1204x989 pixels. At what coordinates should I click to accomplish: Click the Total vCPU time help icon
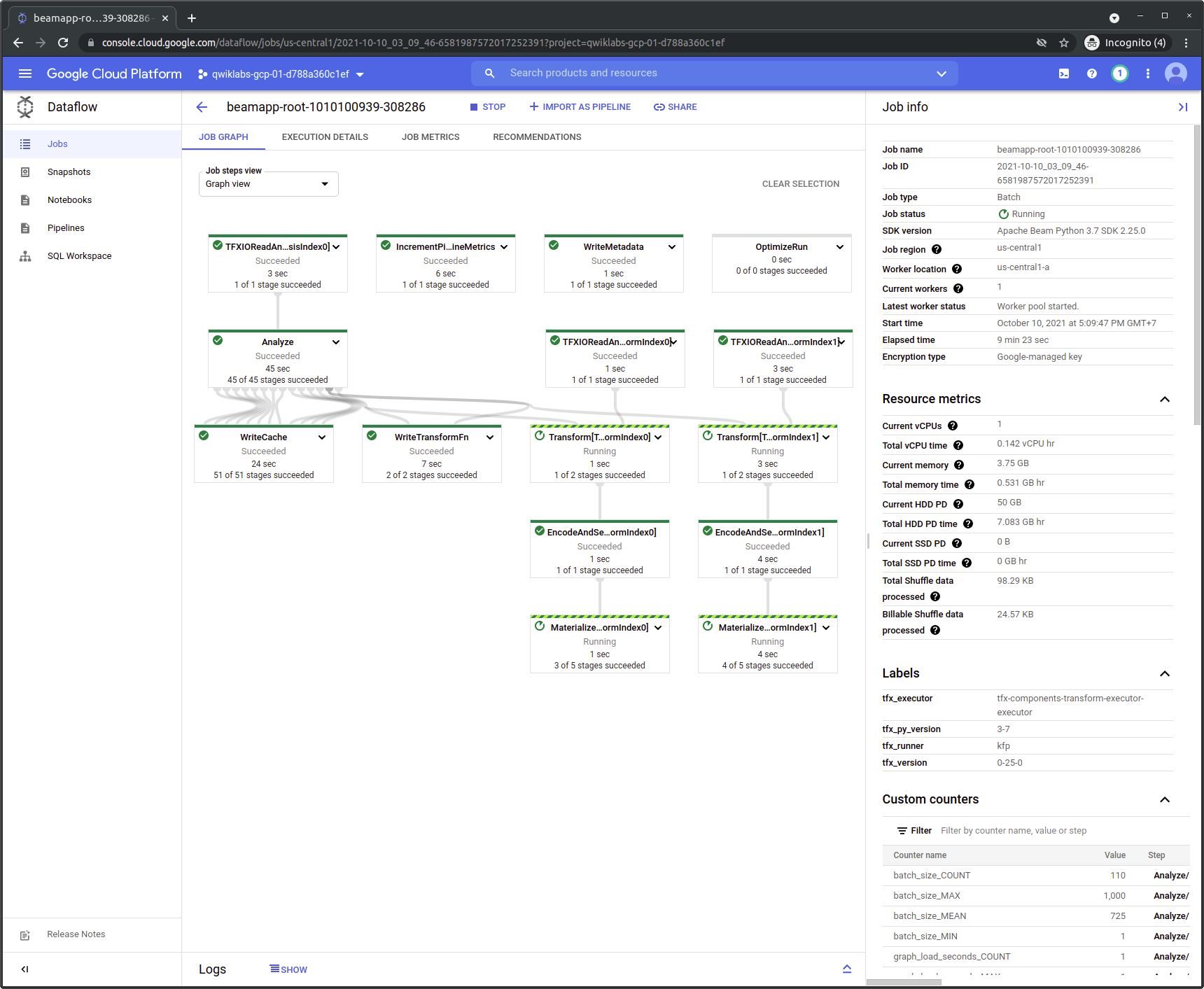point(958,446)
